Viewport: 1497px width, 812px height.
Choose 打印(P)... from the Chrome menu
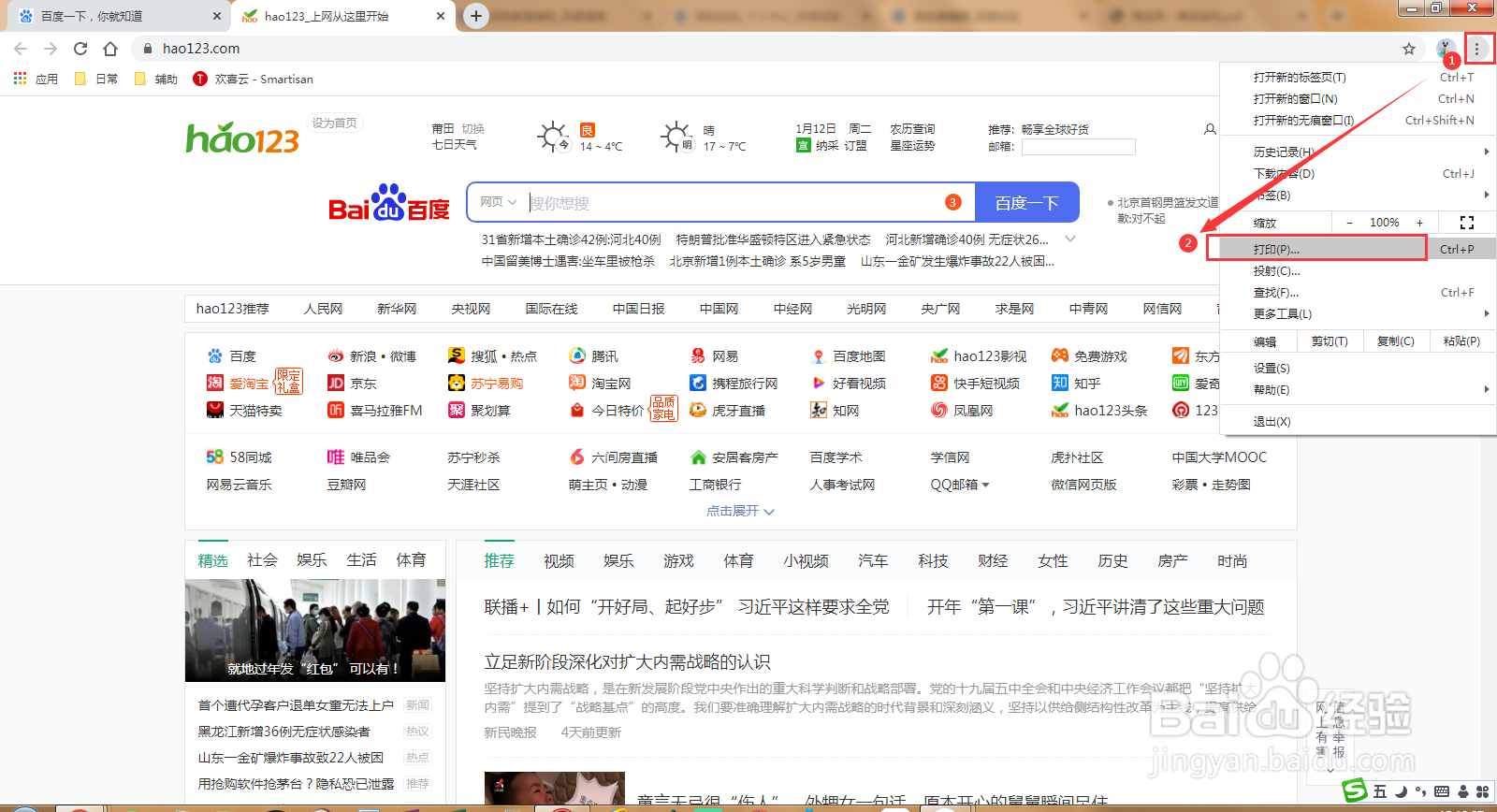pyautogui.click(x=1358, y=250)
